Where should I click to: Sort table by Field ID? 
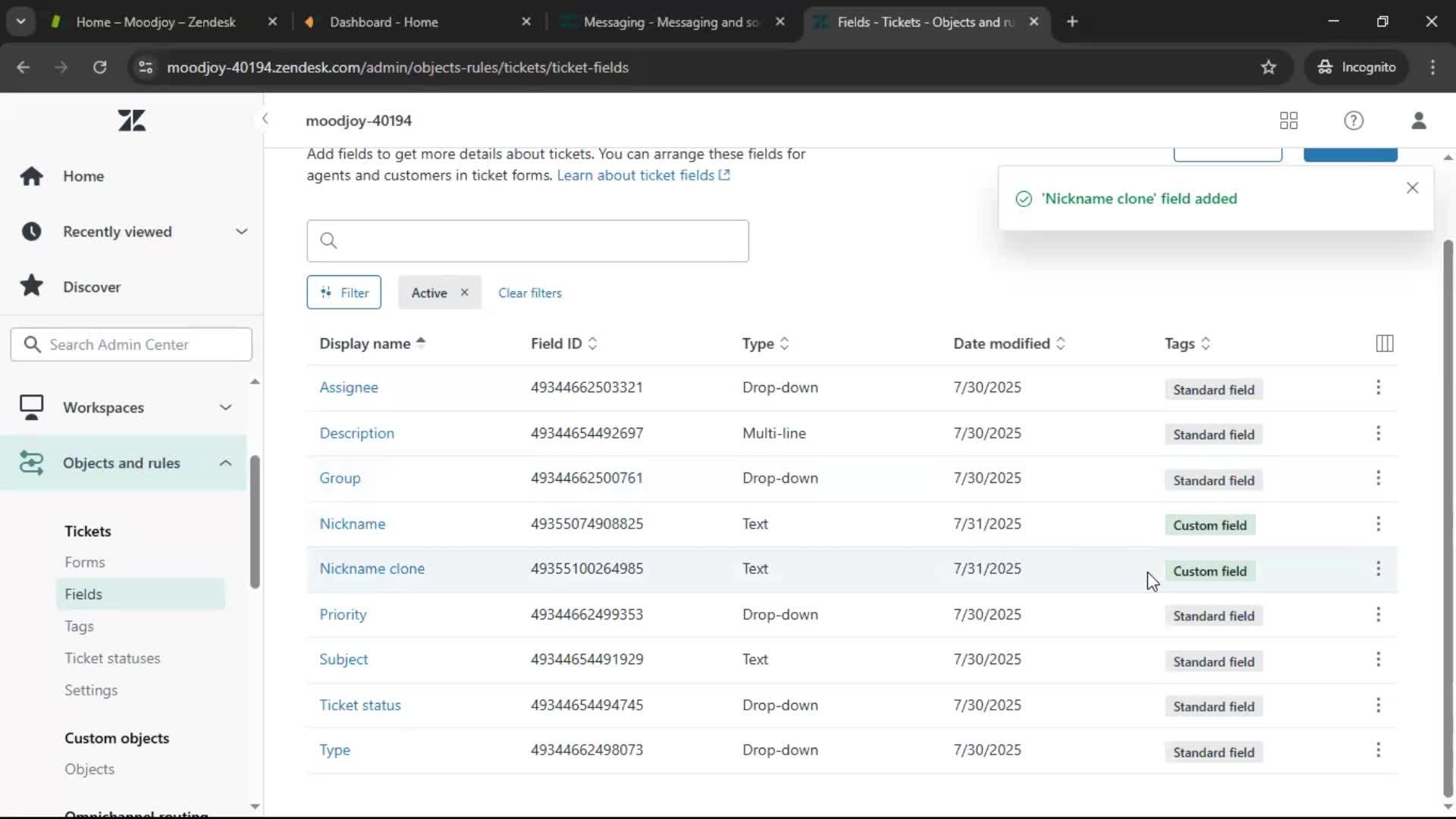[x=564, y=344]
